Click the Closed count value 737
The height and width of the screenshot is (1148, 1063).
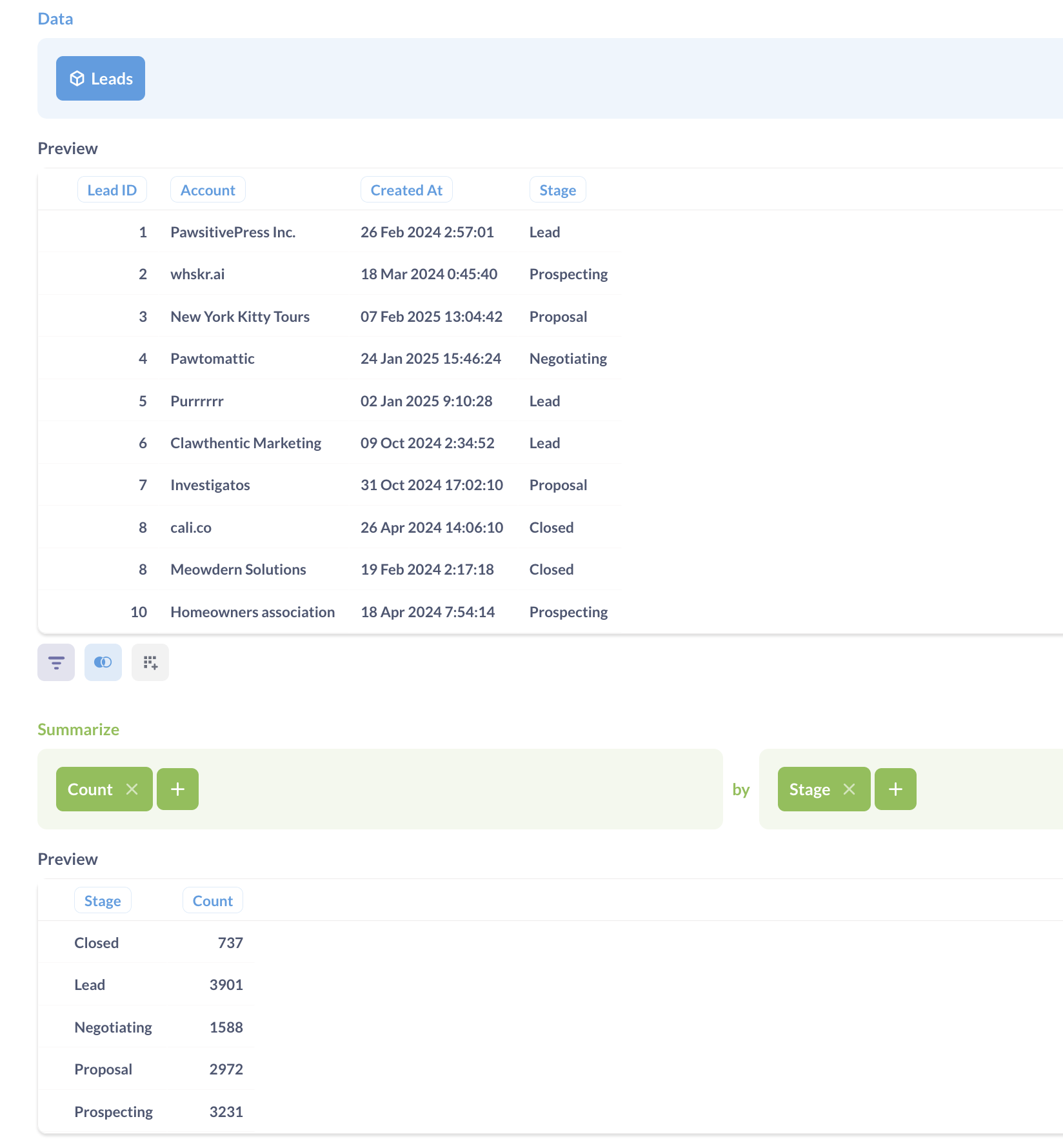coord(230,942)
